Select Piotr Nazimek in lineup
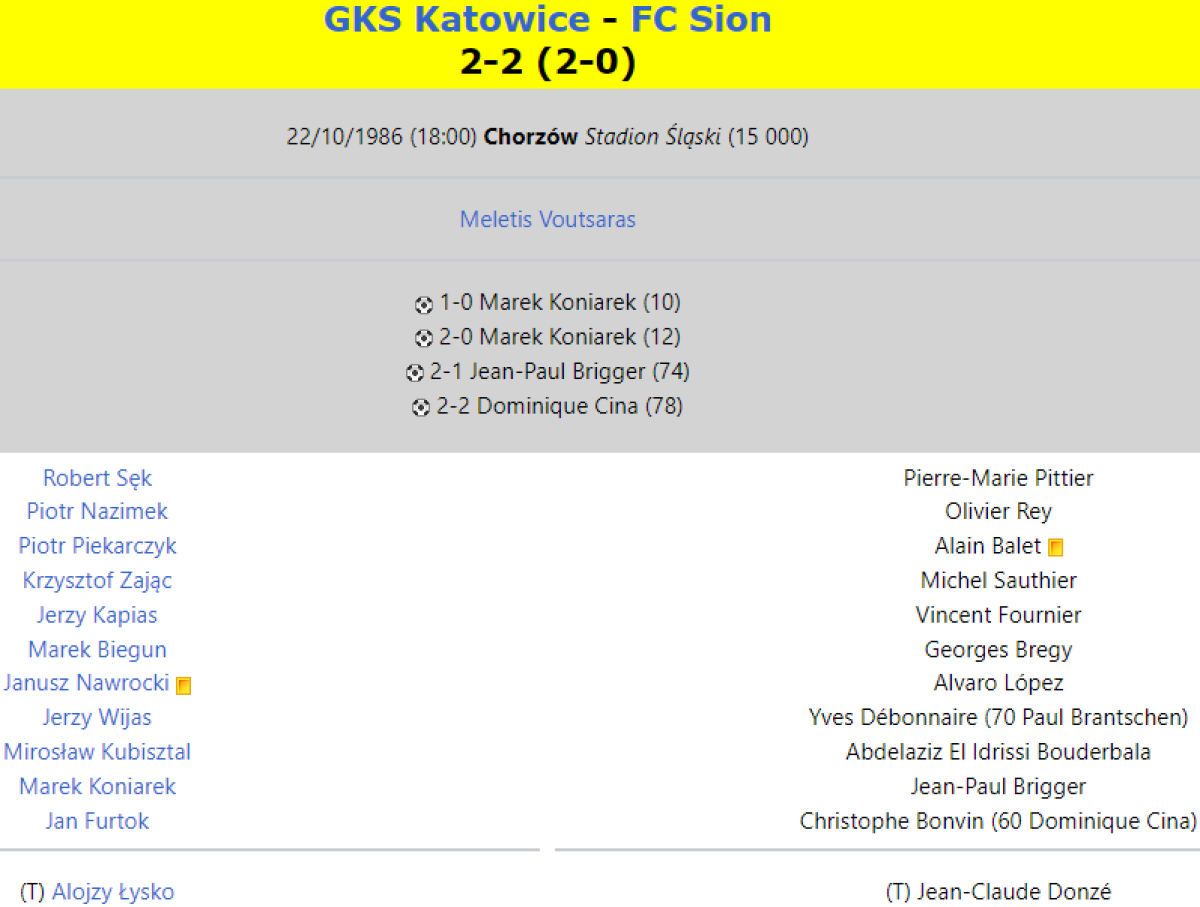The width and height of the screenshot is (1200, 907). 97,511
